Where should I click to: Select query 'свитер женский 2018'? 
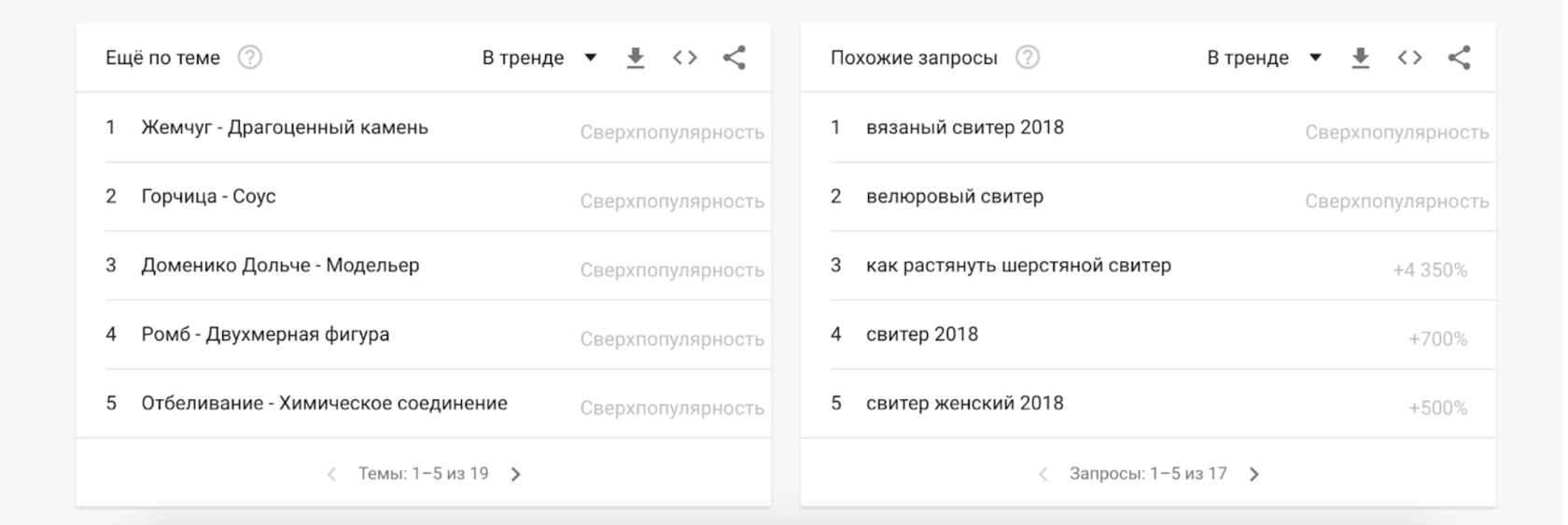[x=964, y=404]
